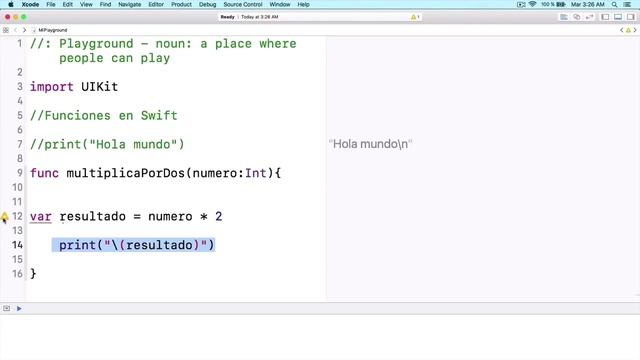Toggle the Utilities panel
The height and width of the screenshot is (360, 640).
tap(631, 17)
